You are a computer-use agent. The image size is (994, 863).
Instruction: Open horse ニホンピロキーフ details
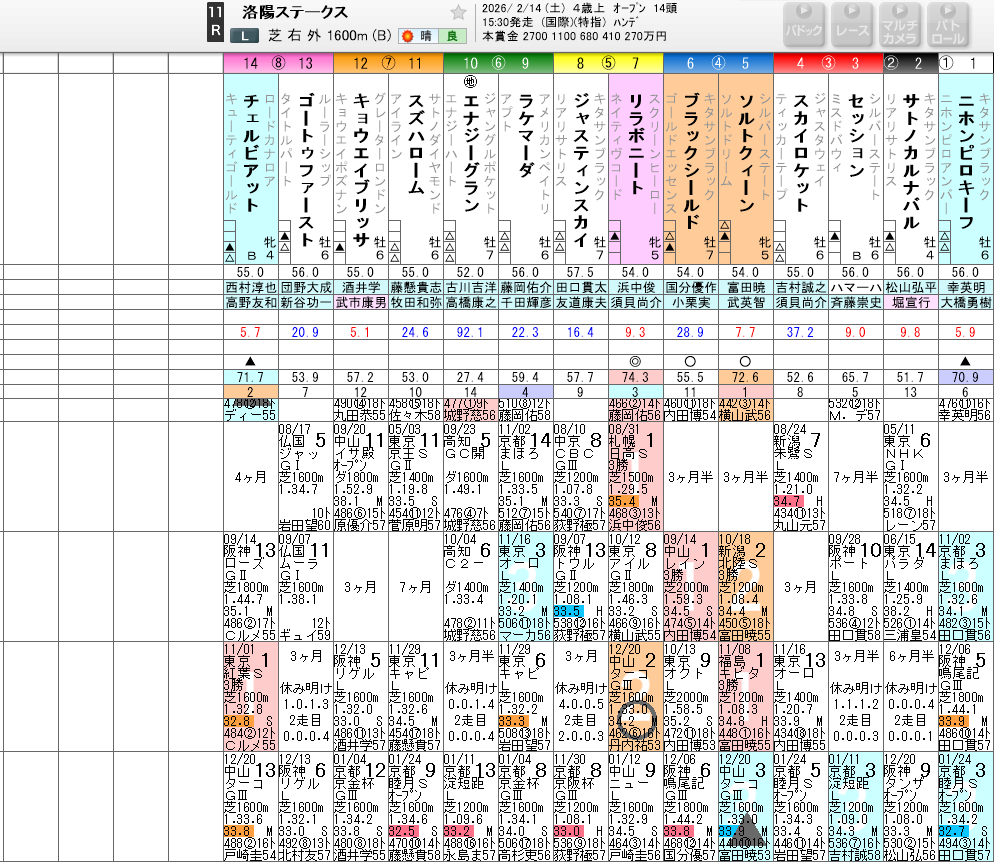pyautogui.click(x=966, y=160)
